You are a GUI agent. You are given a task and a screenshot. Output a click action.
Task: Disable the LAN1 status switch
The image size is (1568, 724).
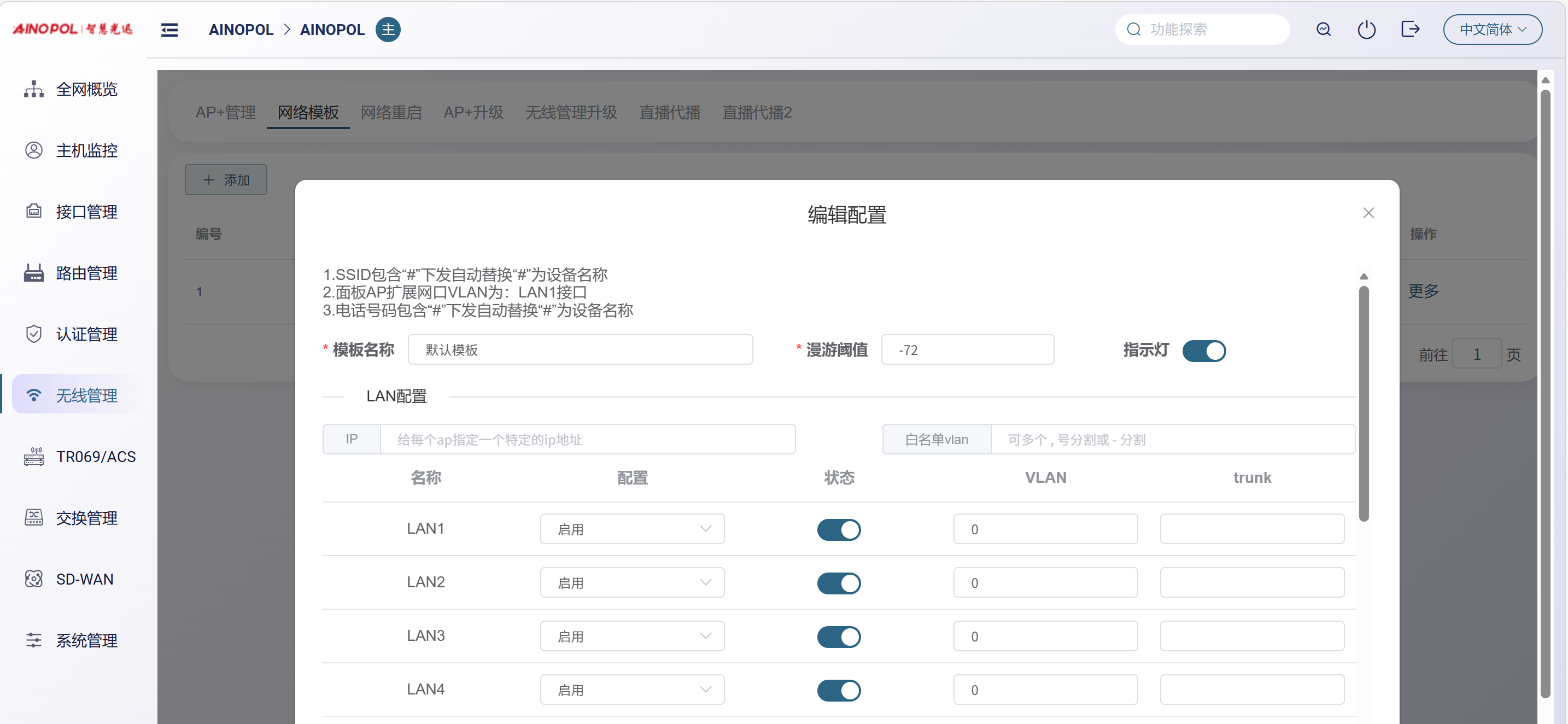tap(838, 529)
